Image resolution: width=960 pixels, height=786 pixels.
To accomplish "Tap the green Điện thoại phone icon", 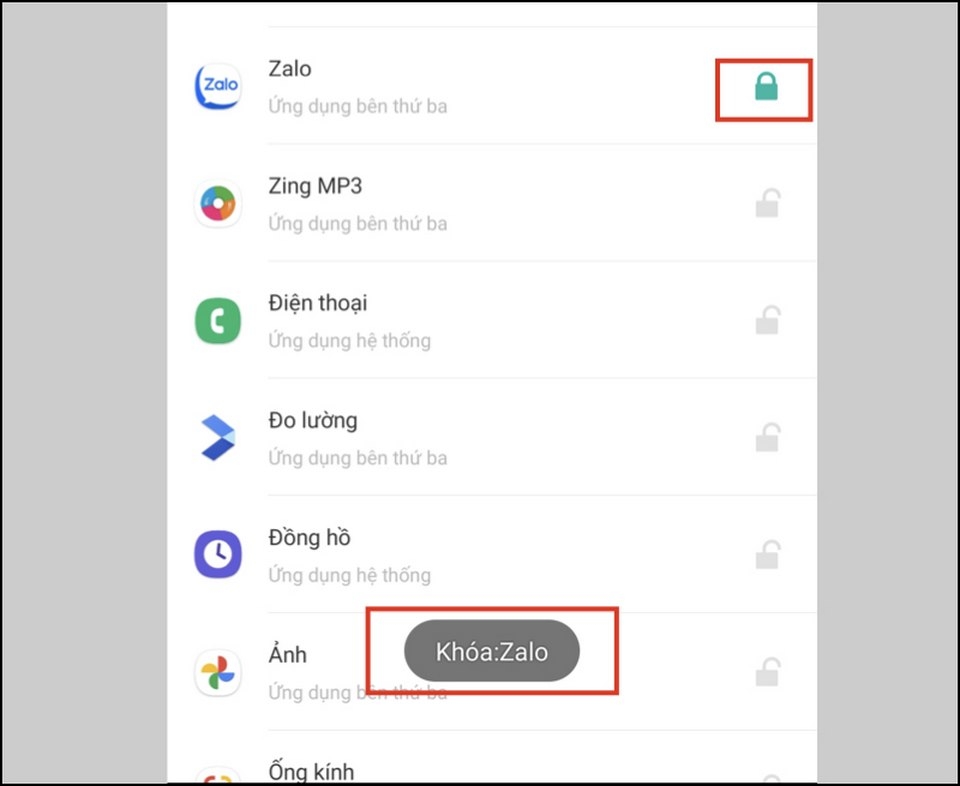I will tap(217, 321).
